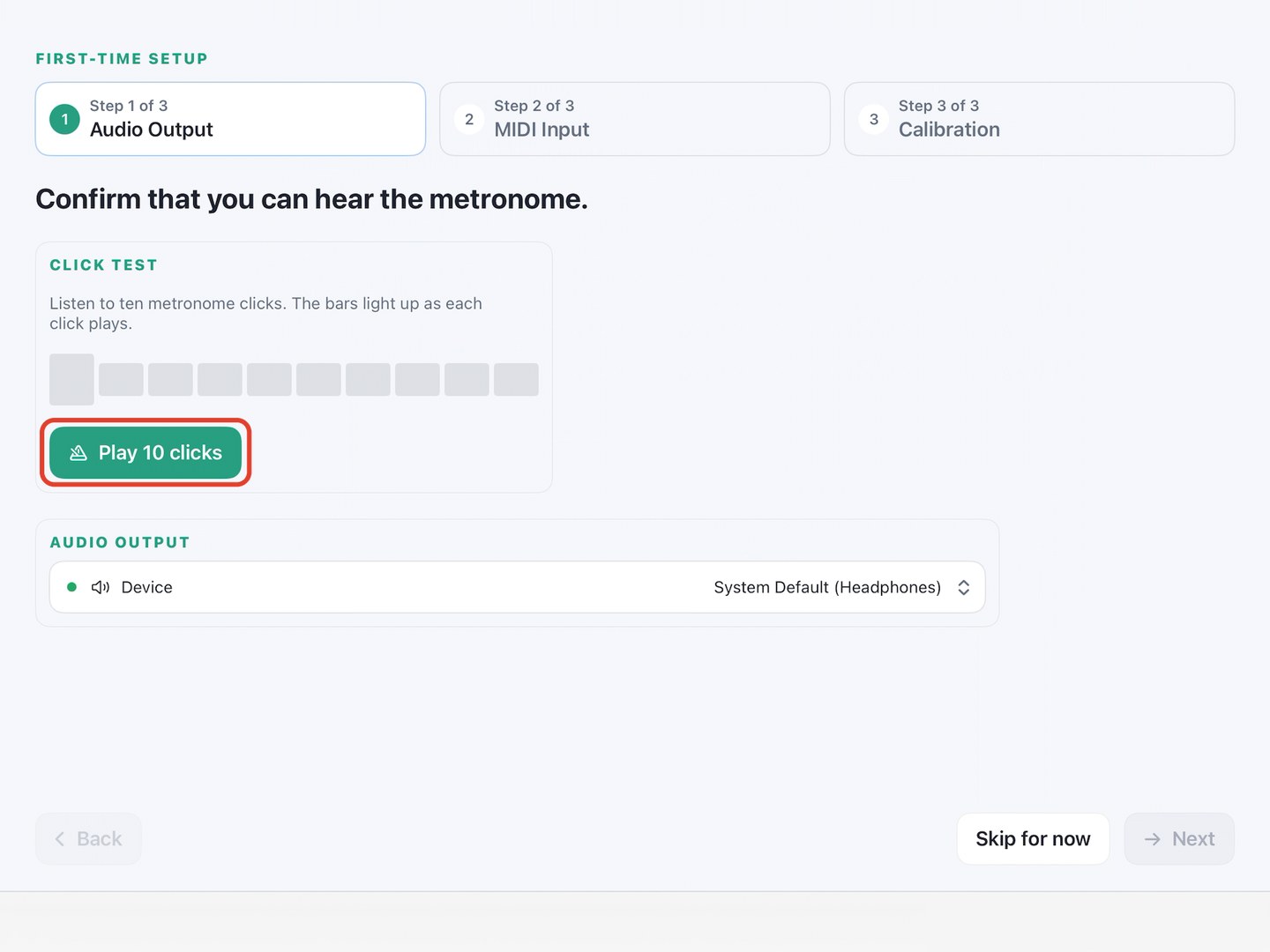Click the 'Listen to ten metronome clicks' description

(x=265, y=313)
